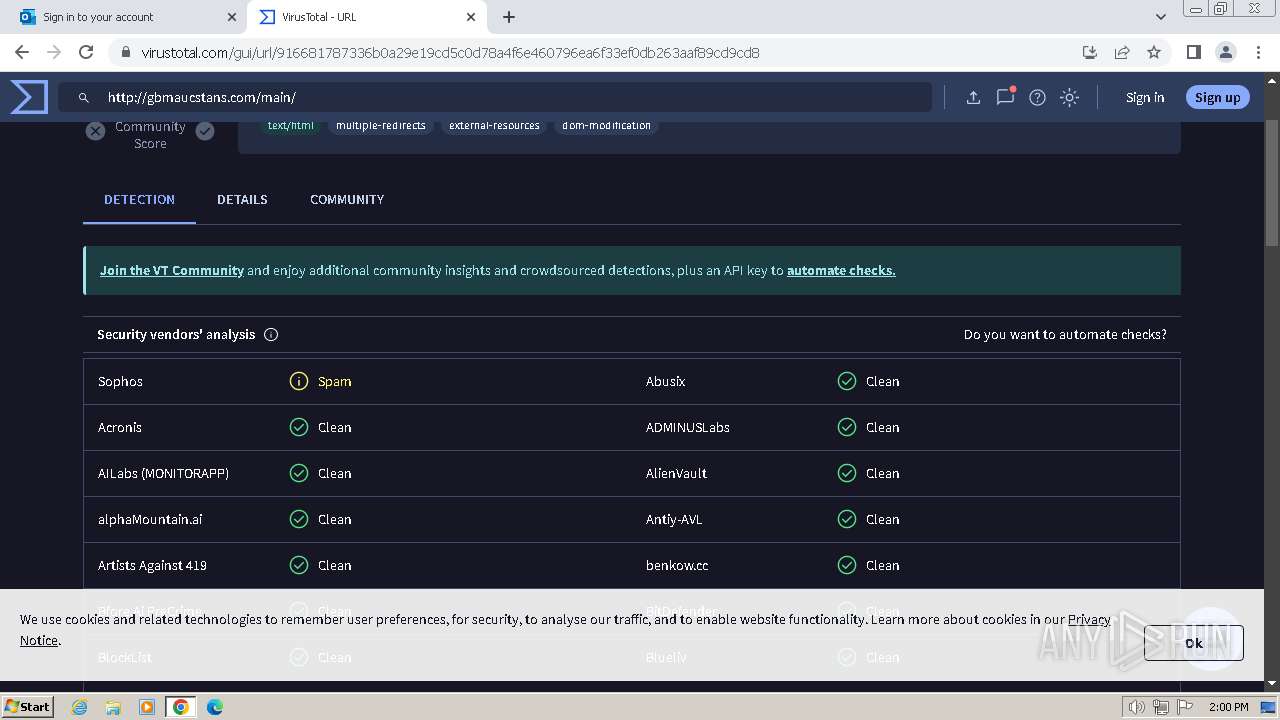Open the help question mark icon

coord(1037,97)
